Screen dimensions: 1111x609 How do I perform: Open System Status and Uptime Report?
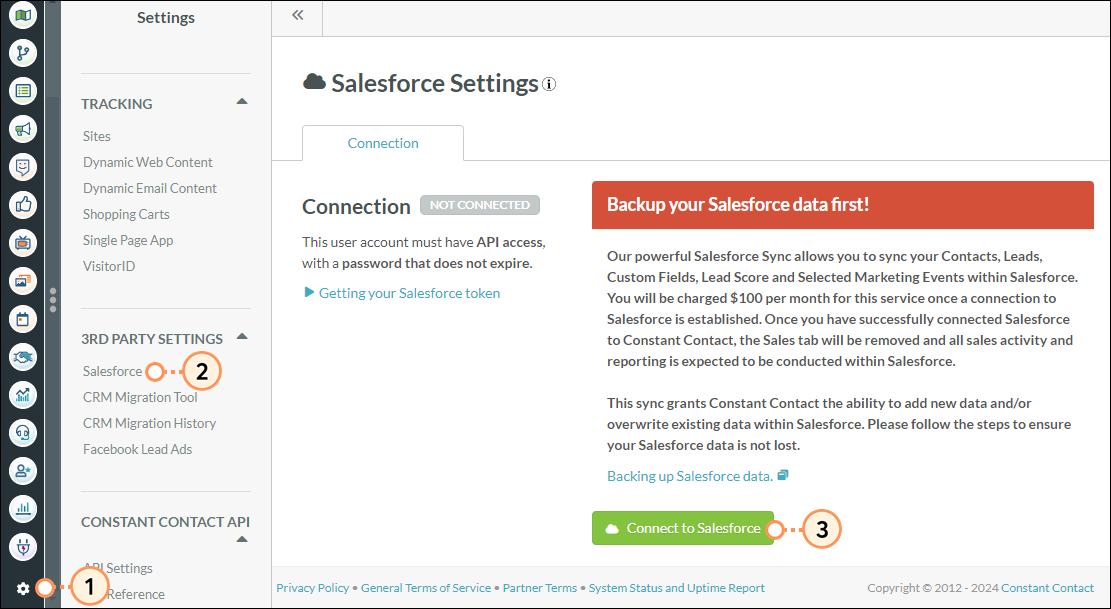tap(677, 588)
